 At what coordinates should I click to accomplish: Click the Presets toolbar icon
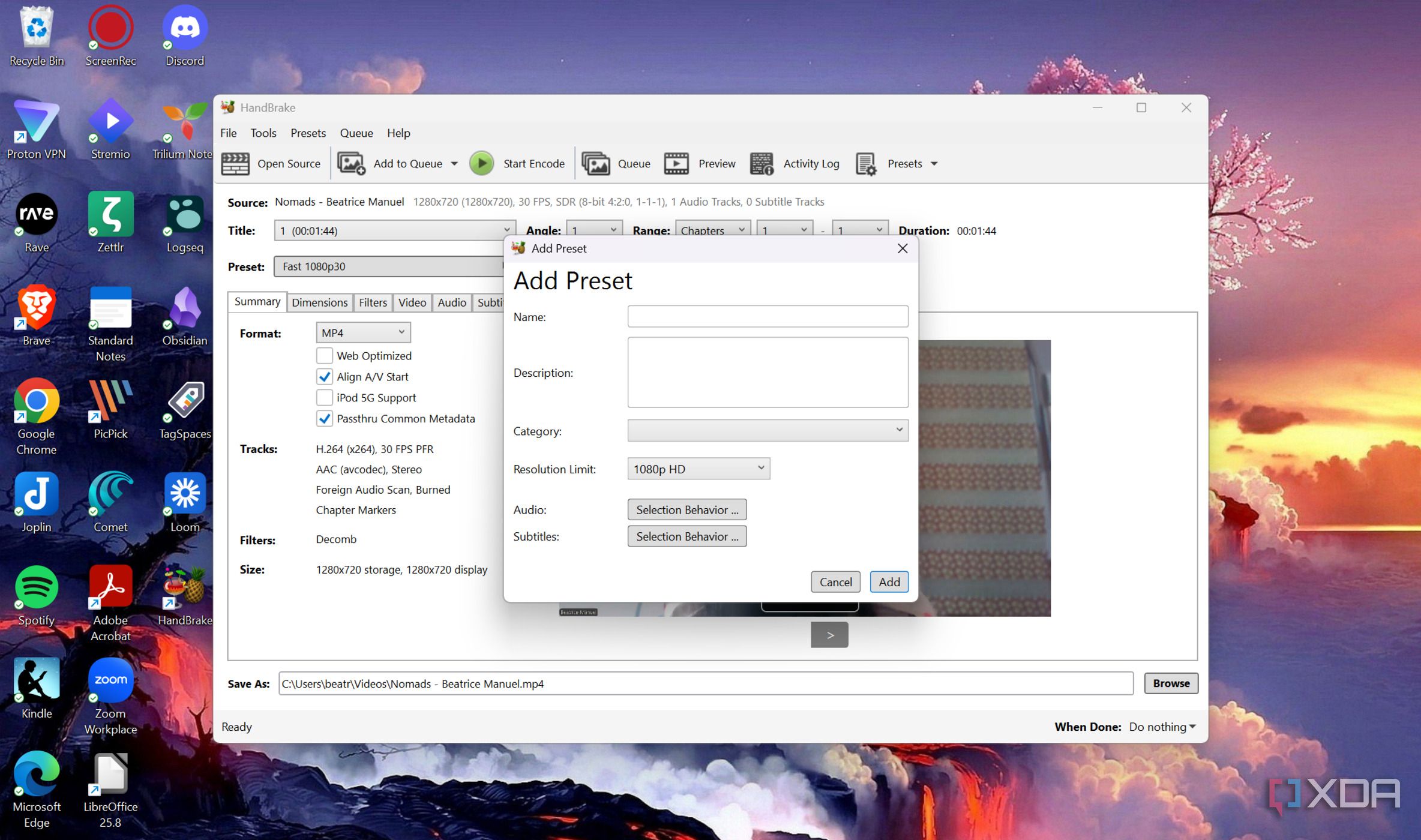(x=866, y=163)
